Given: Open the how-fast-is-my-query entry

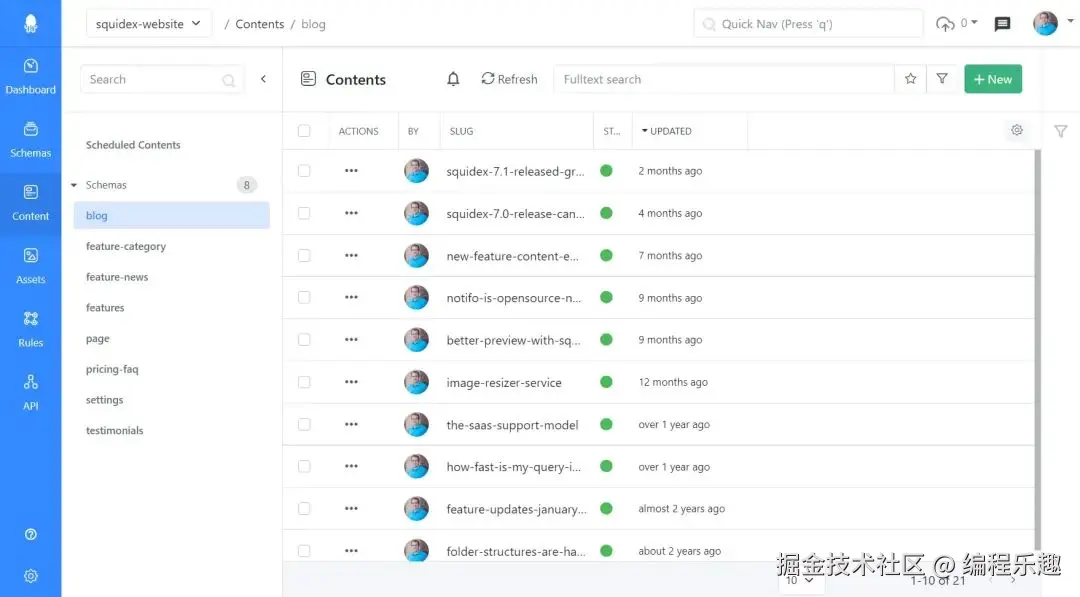Looking at the screenshot, I should (x=513, y=467).
